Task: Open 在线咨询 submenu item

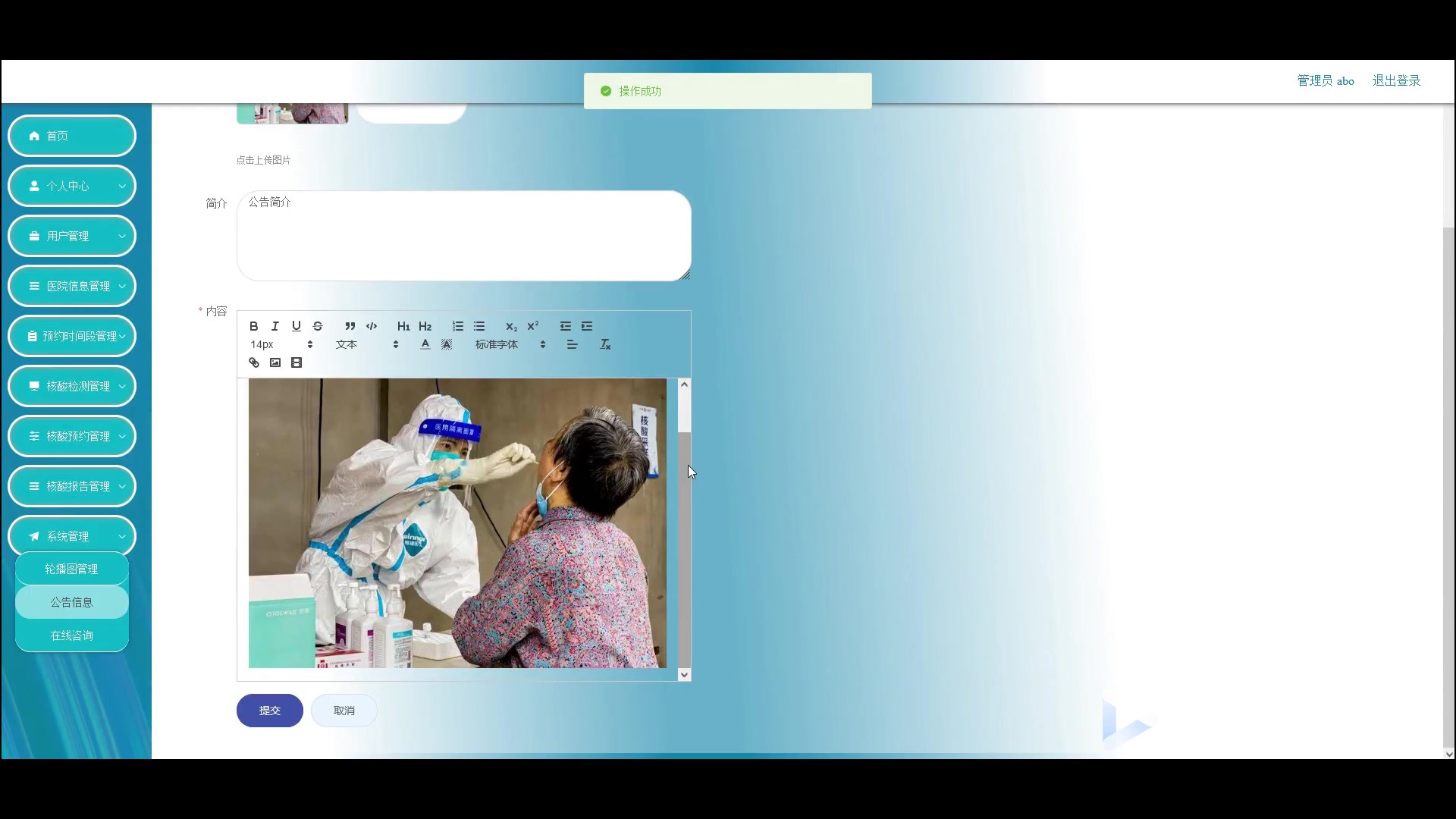Action: 71,635
